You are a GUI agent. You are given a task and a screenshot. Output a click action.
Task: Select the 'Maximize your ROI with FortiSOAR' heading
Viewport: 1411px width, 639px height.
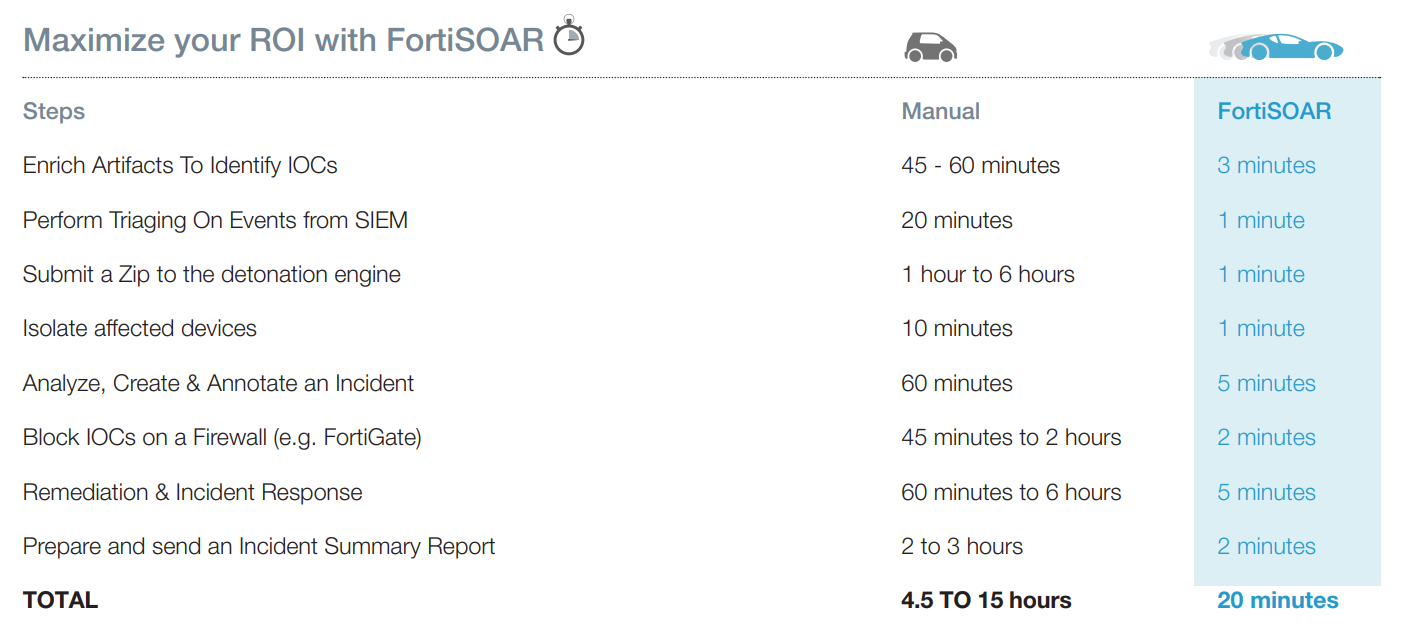point(283,40)
